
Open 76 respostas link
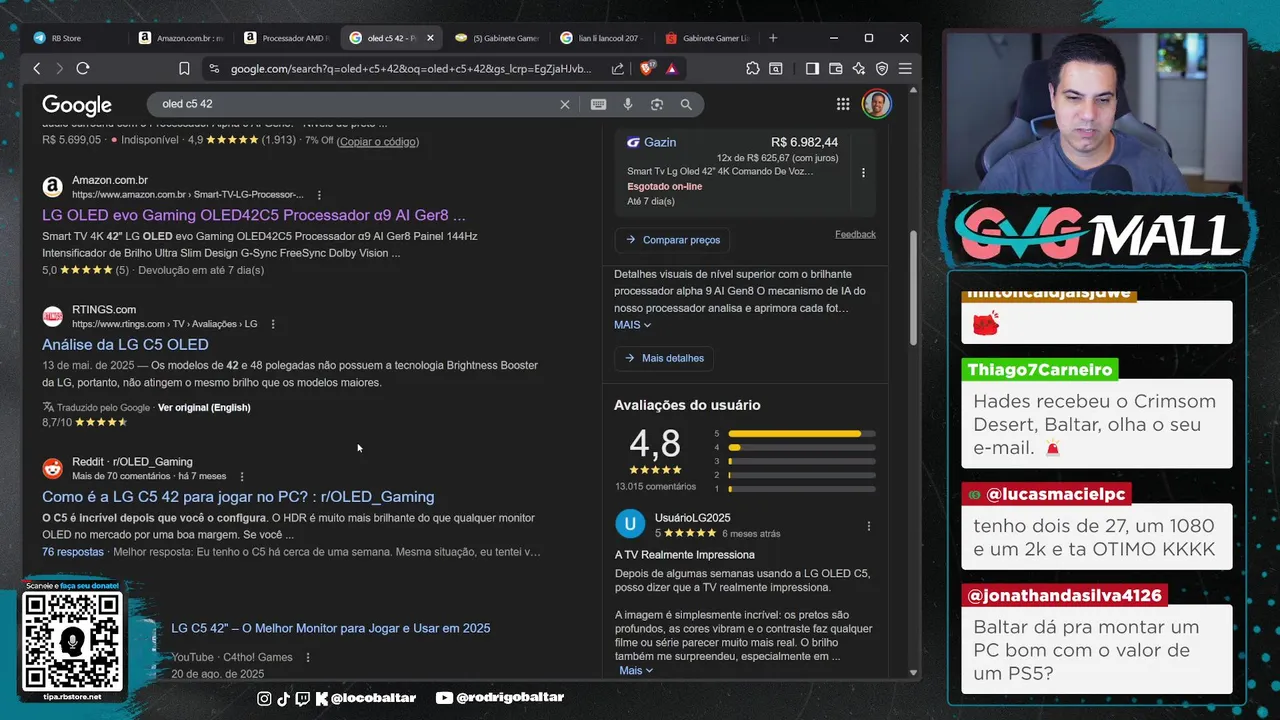coord(73,552)
